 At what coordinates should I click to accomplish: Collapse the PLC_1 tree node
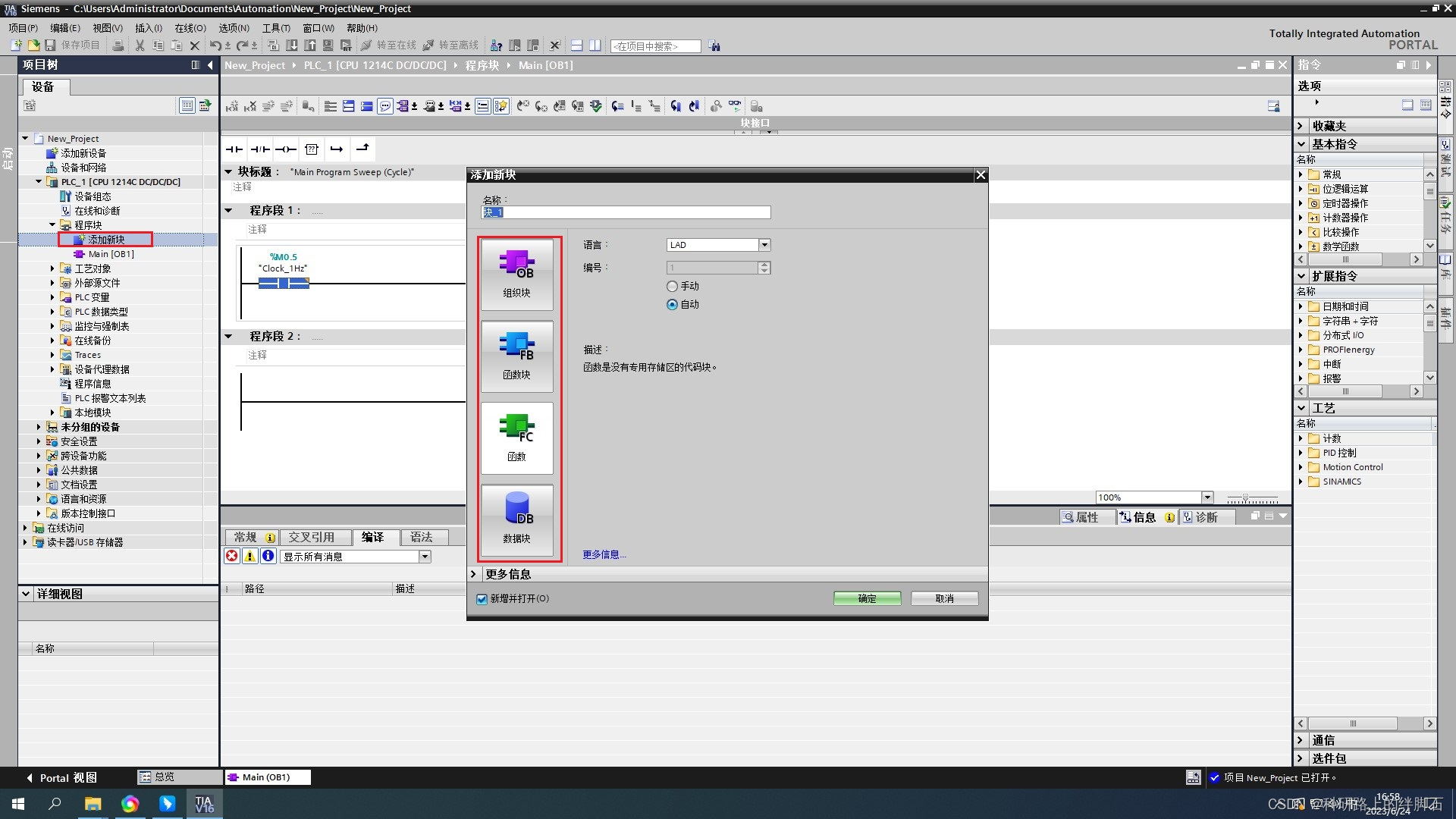click(39, 182)
